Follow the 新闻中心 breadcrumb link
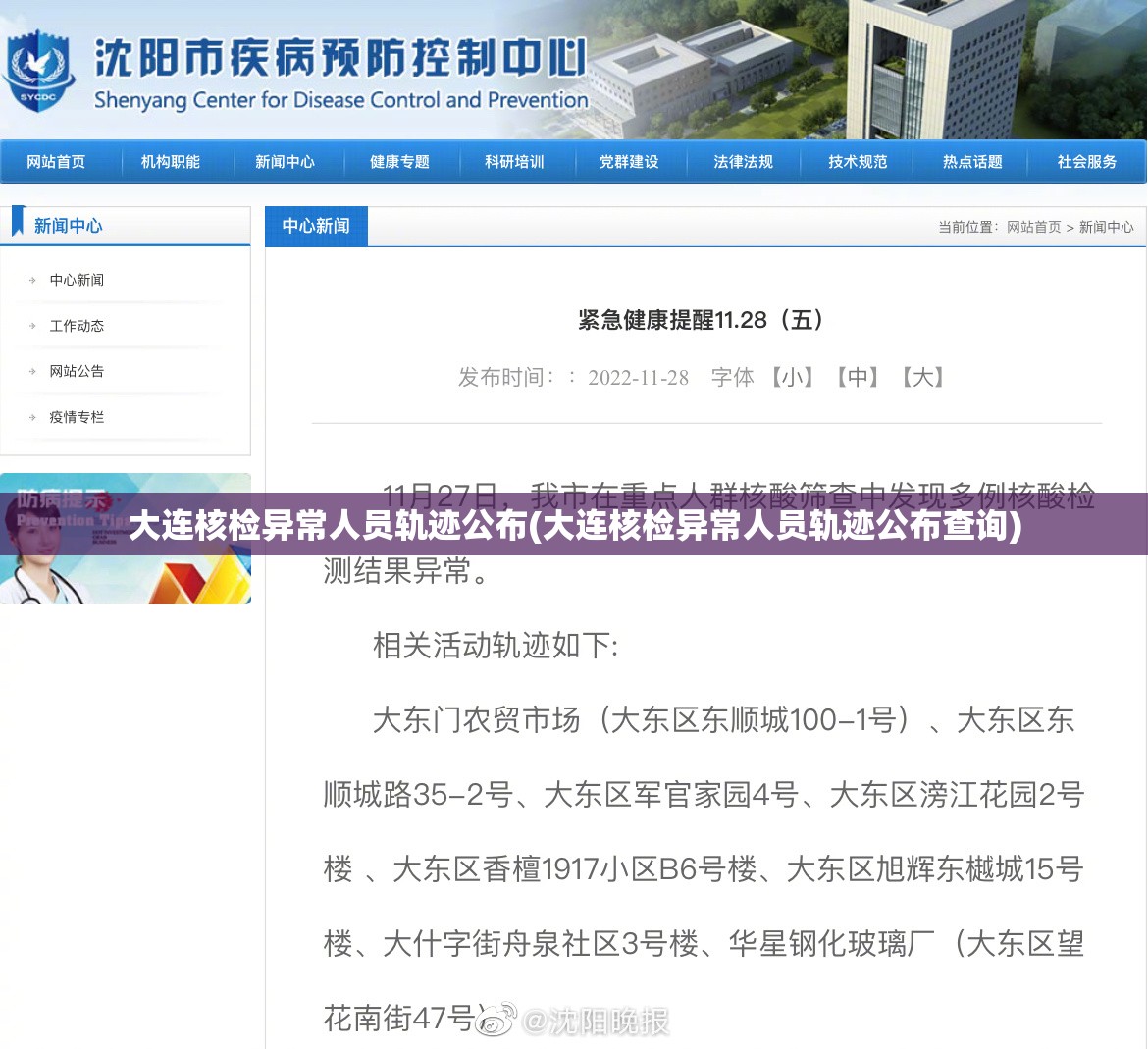 pos(1106,227)
